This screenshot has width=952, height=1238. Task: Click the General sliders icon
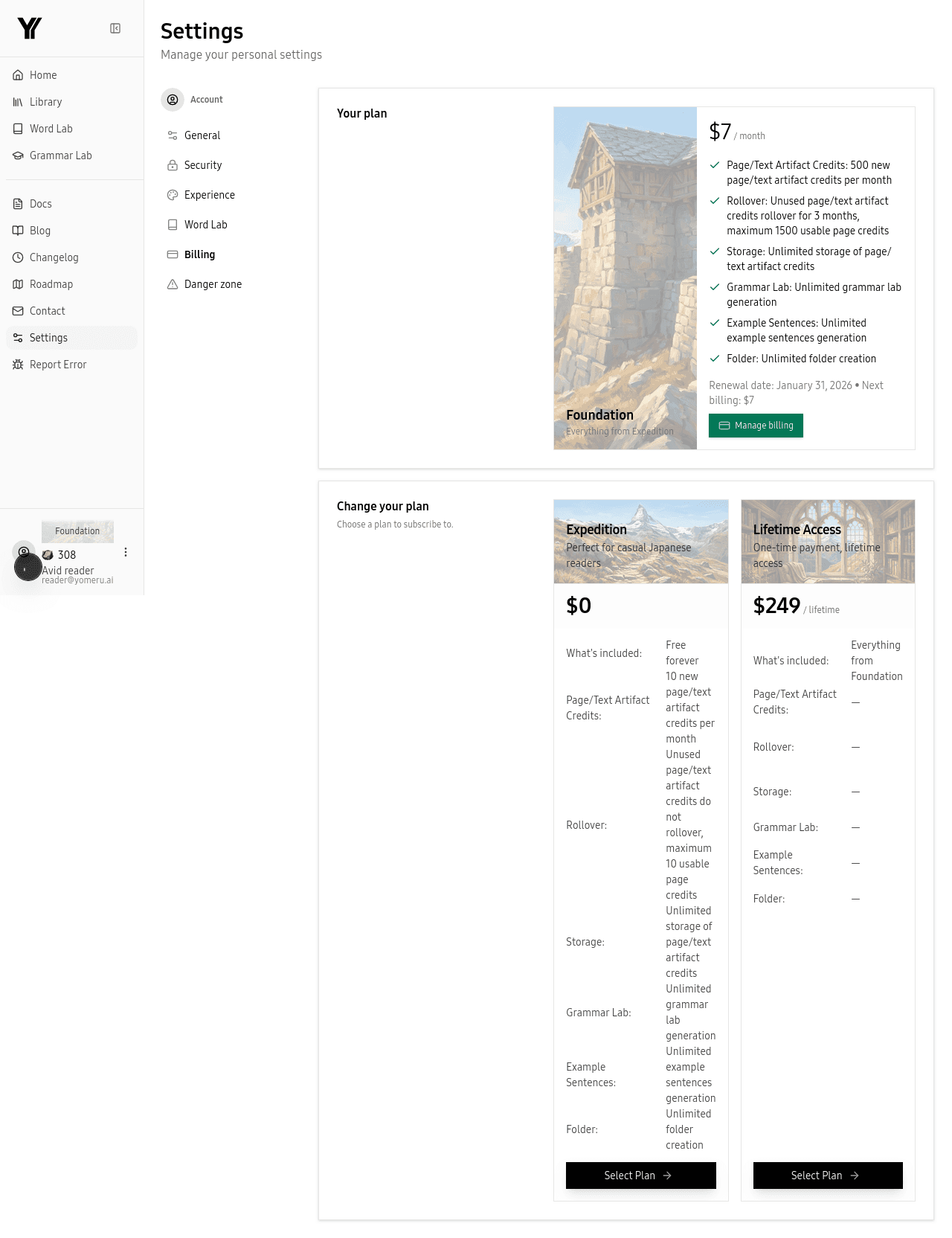coord(173,135)
